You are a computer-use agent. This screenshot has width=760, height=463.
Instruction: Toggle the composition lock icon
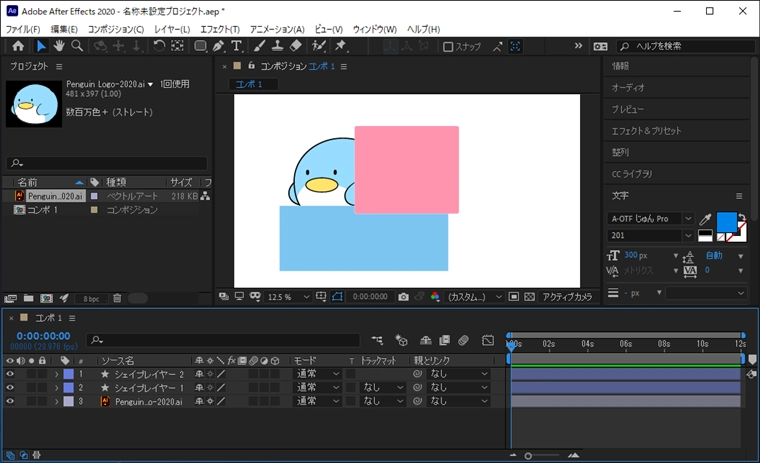click(251, 65)
